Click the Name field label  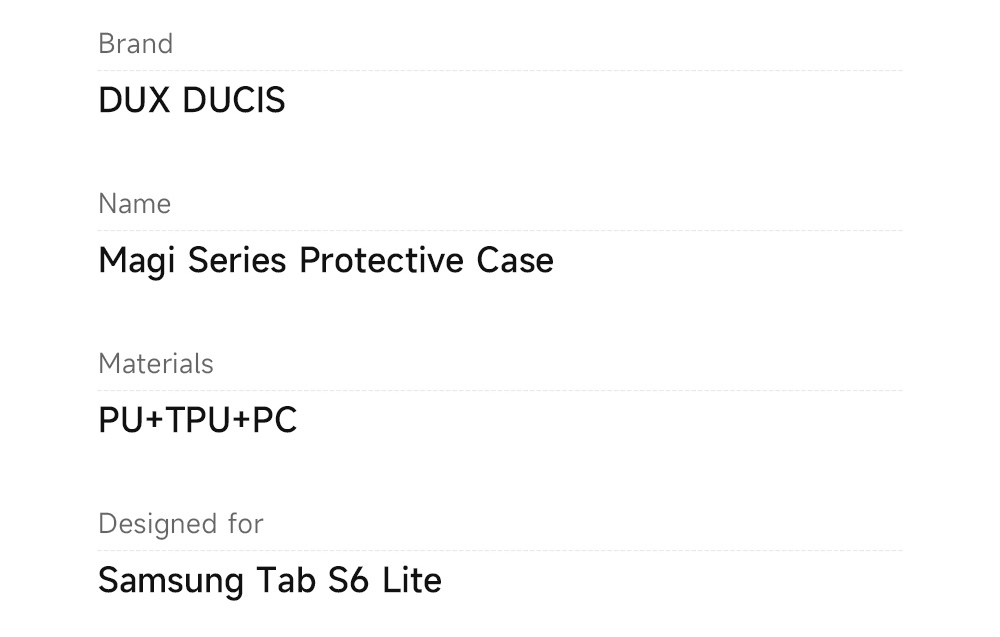(x=134, y=204)
